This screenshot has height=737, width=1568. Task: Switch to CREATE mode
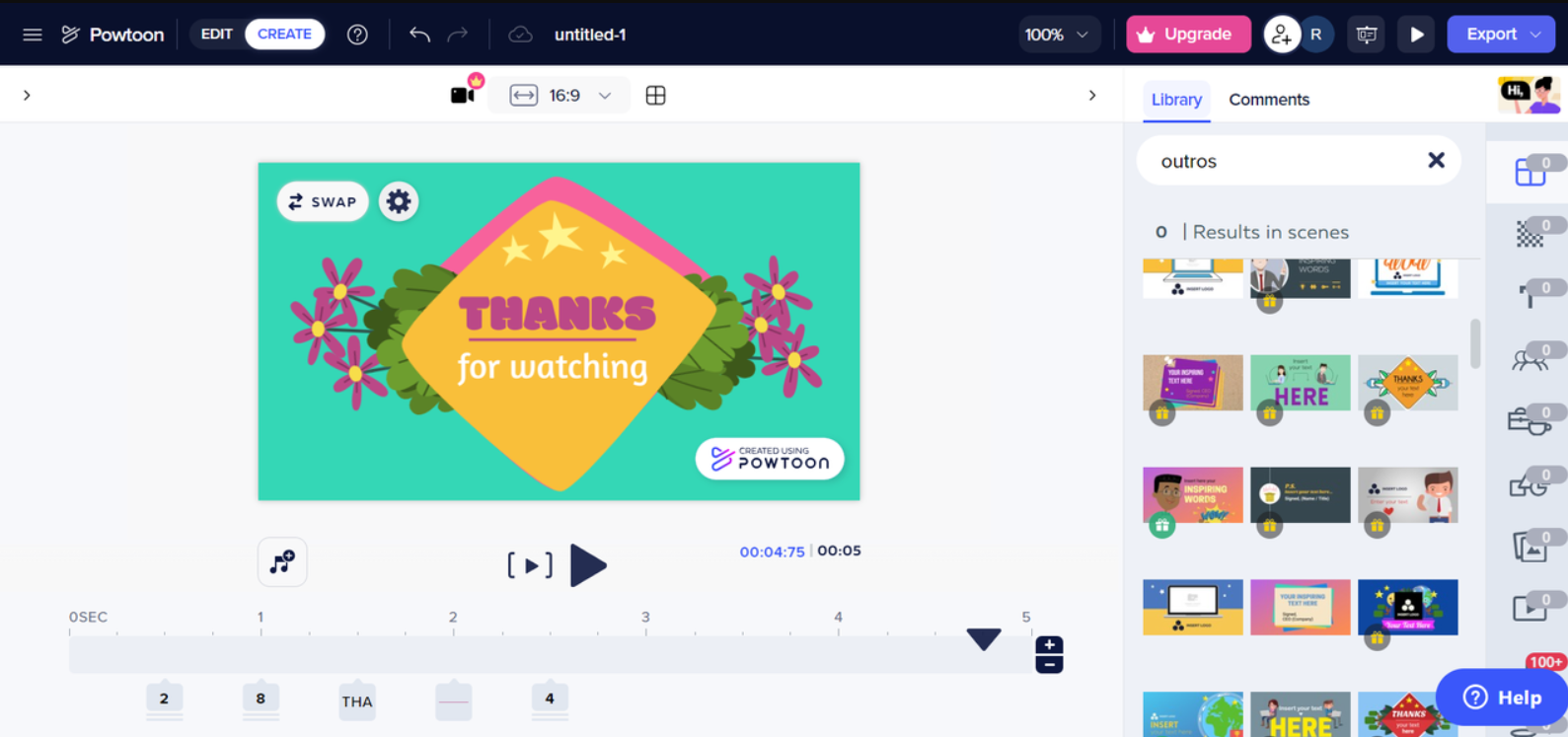click(x=284, y=35)
